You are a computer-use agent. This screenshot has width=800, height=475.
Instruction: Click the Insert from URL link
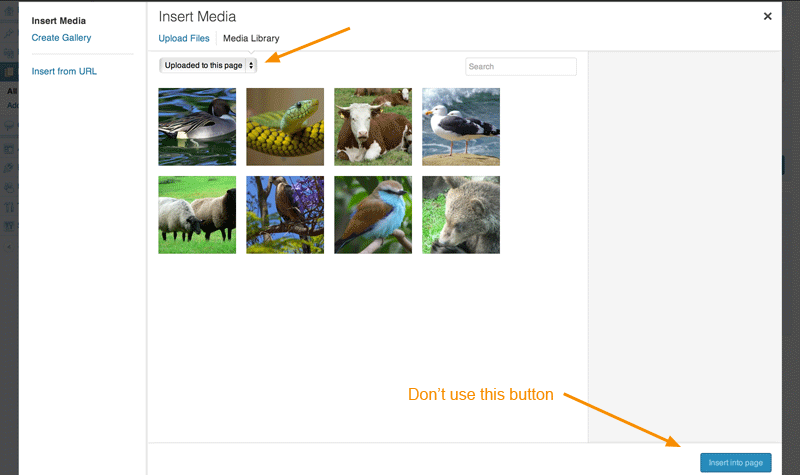click(x=64, y=71)
